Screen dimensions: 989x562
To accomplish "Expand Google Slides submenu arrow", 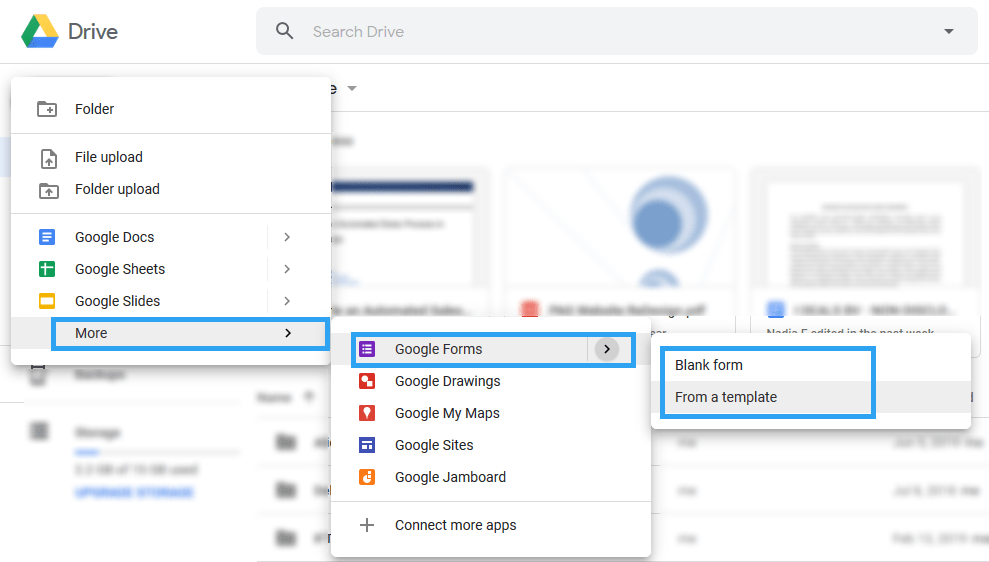I will (x=287, y=301).
